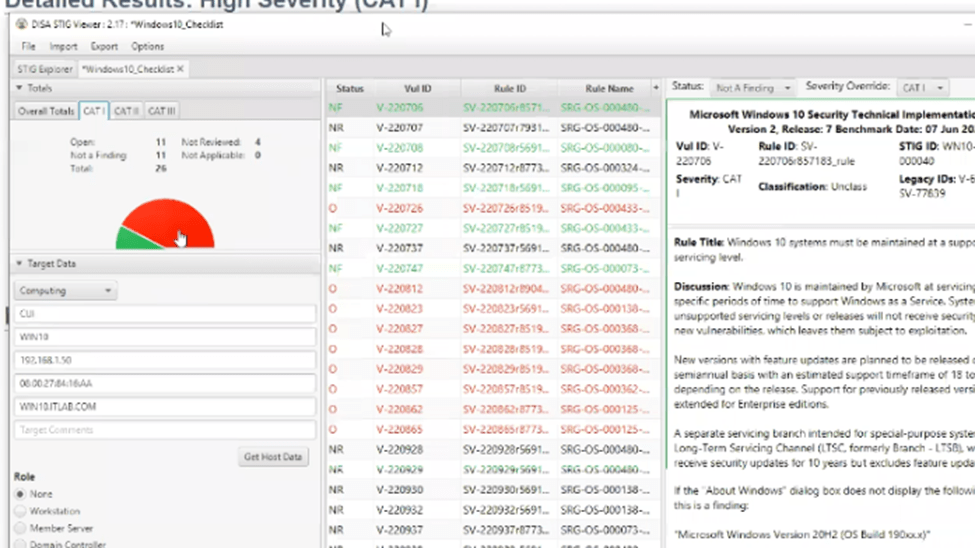
Task: Choose the Member Server role
Action: (x=20, y=528)
